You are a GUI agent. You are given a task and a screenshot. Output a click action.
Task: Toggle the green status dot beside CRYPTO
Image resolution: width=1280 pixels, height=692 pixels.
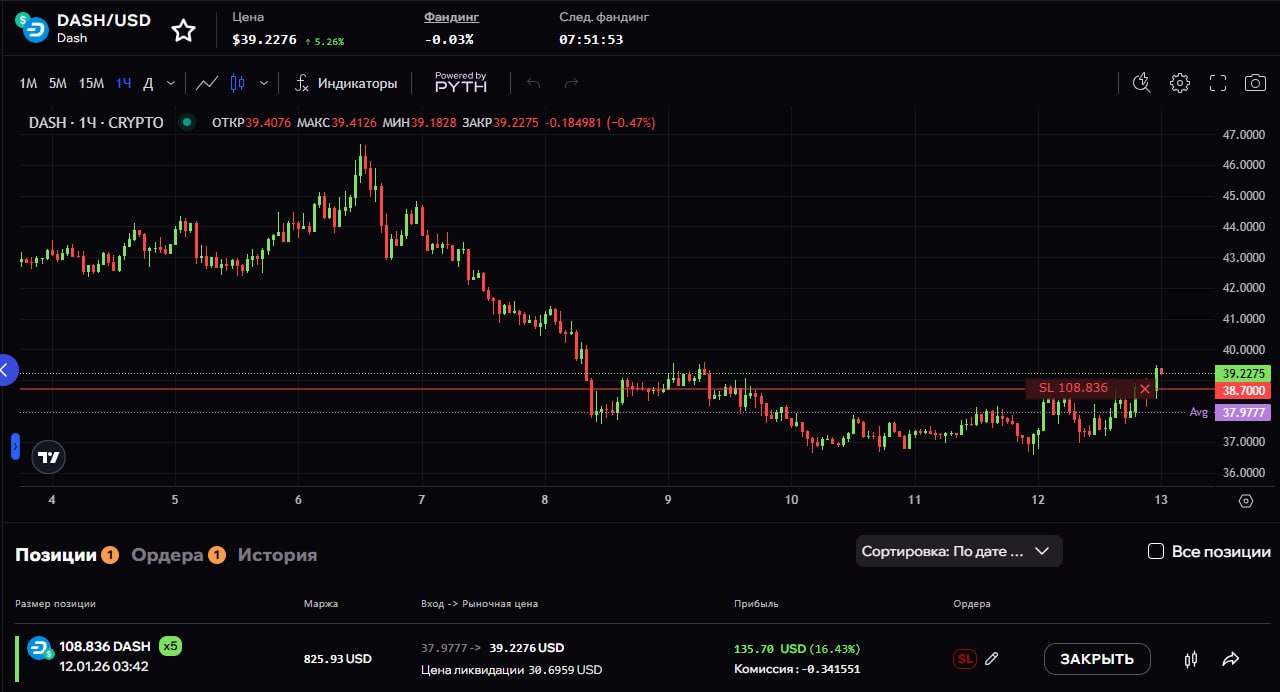point(186,123)
